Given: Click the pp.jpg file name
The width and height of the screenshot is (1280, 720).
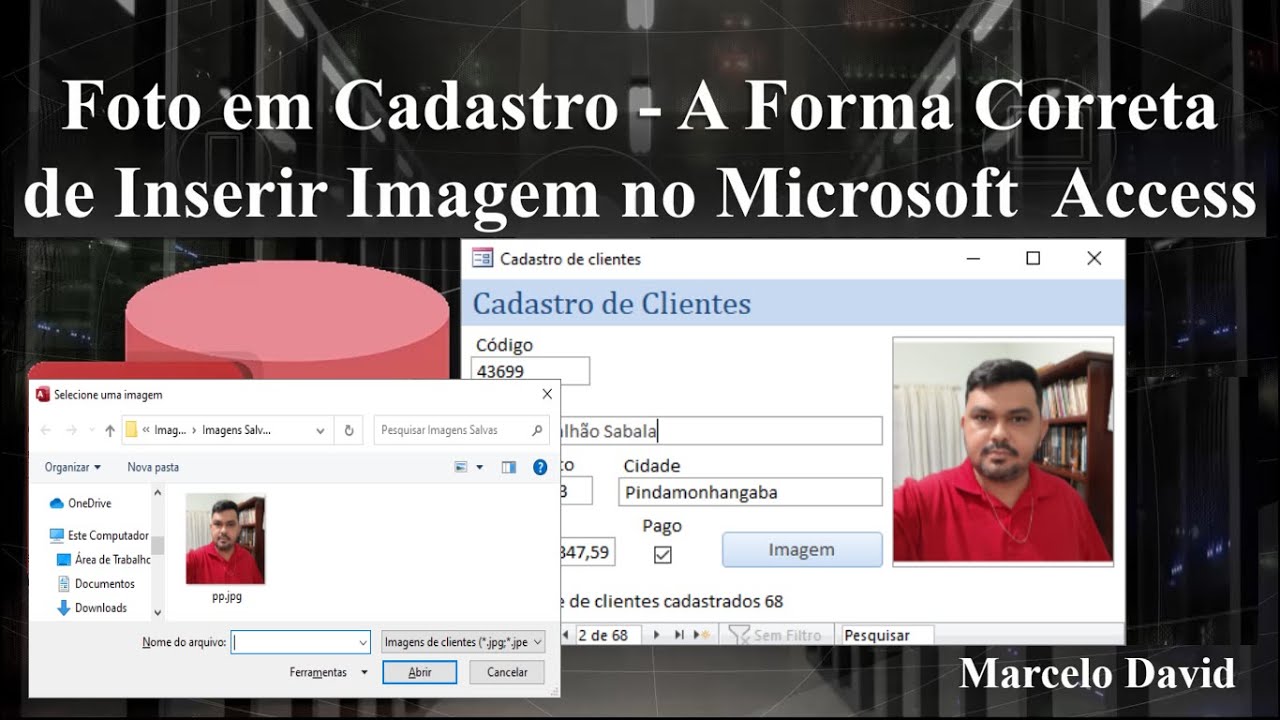Looking at the screenshot, I should point(226,597).
